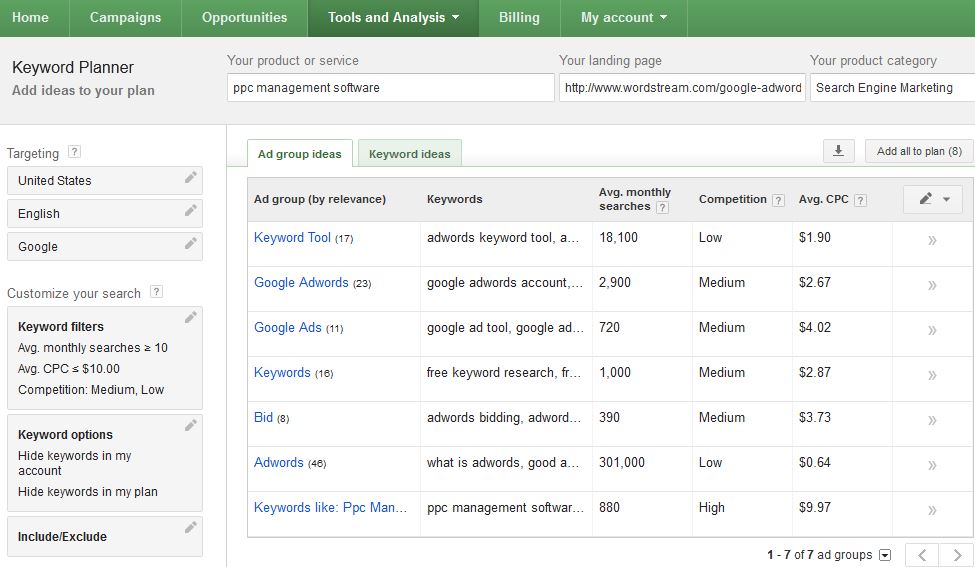Click 'Hide keywords in my plan' text

[x=88, y=492]
